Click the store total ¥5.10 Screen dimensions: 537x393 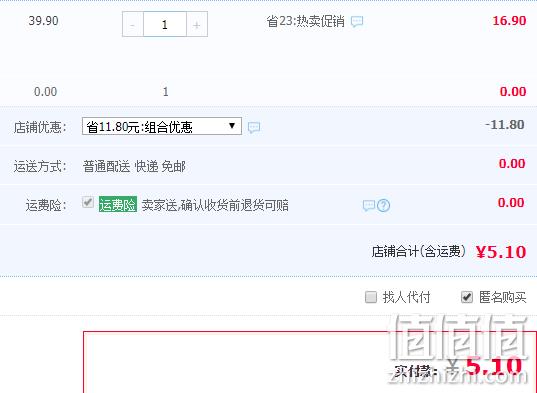pos(501,252)
